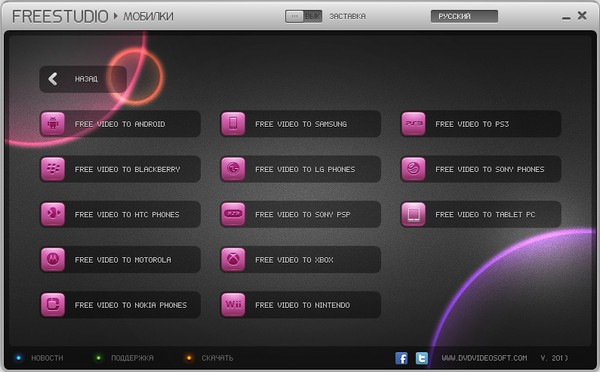This screenshot has height=372, width=600.
Task: Click the Заставка label text
Action: coord(347,16)
